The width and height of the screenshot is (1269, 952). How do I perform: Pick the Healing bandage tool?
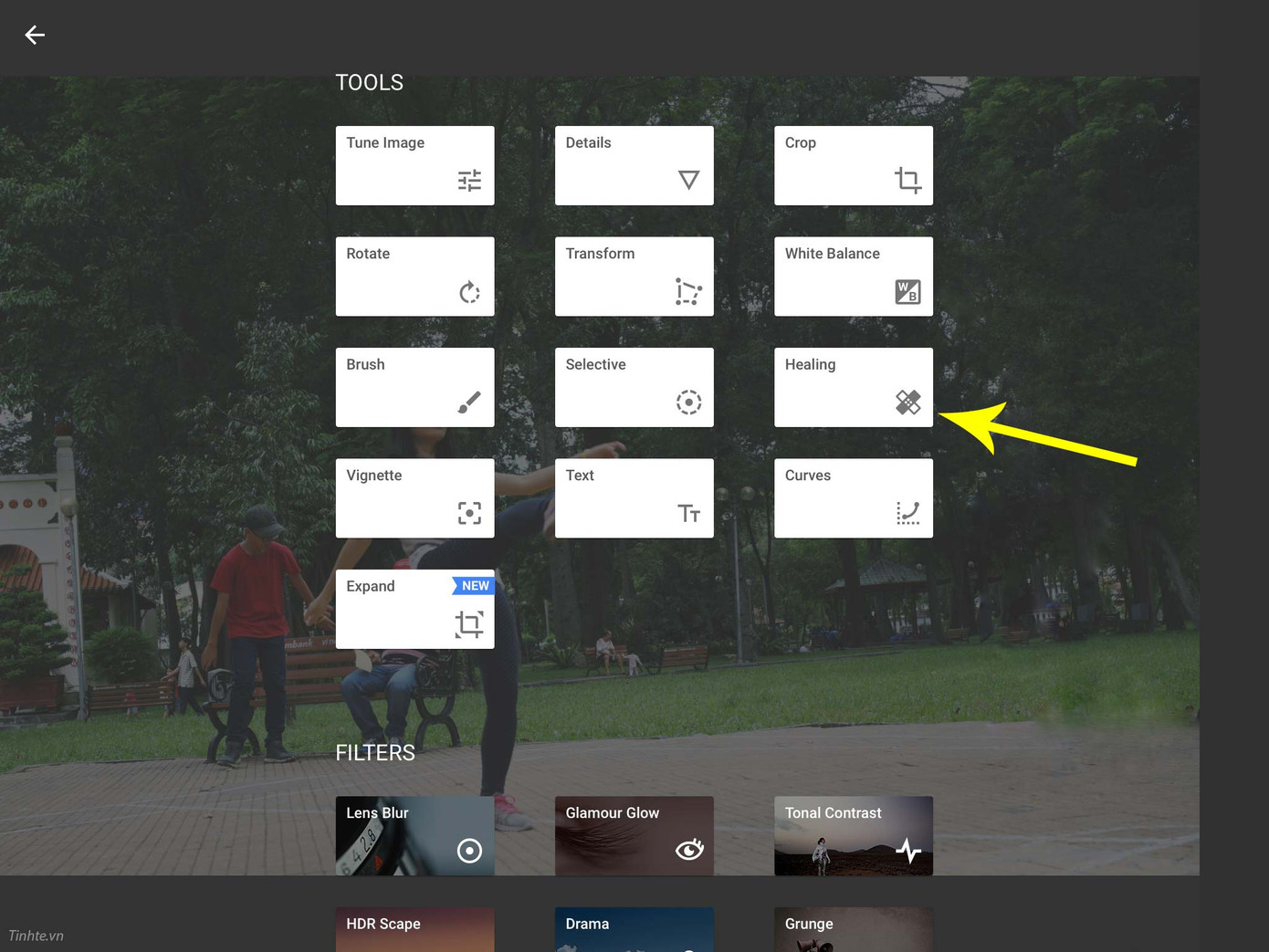coord(853,387)
